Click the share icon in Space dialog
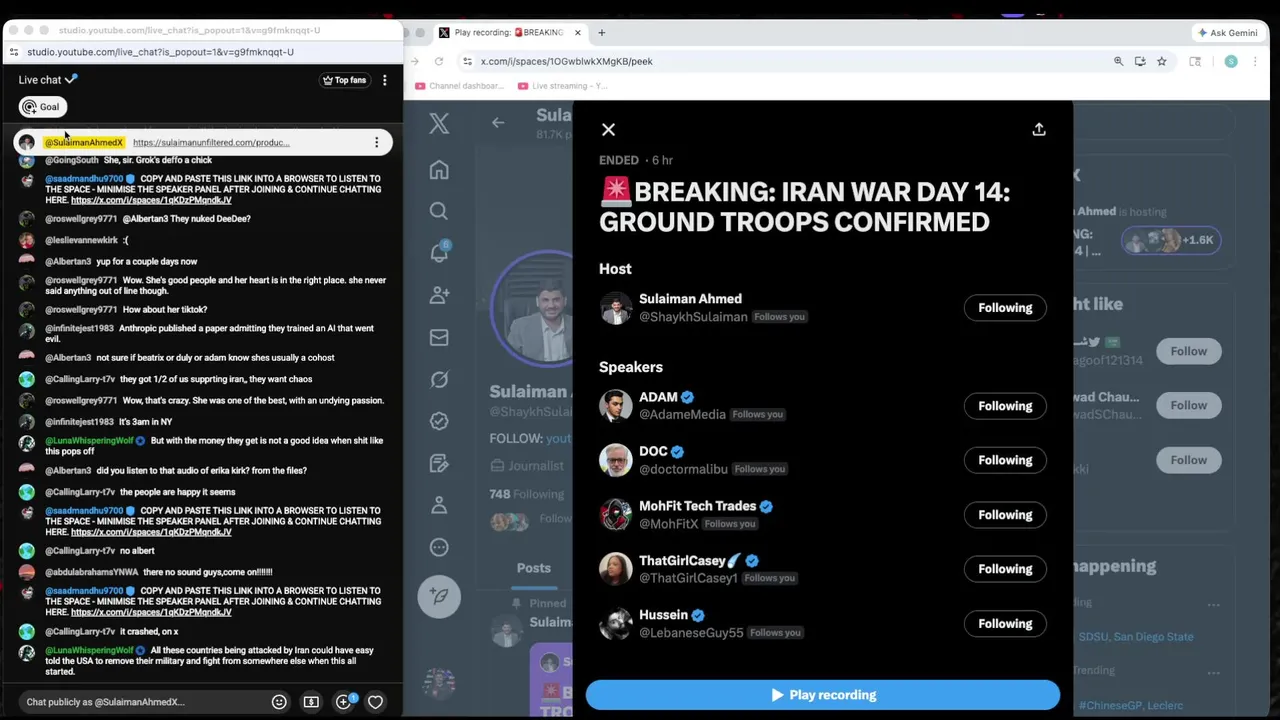 (1039, 129)
